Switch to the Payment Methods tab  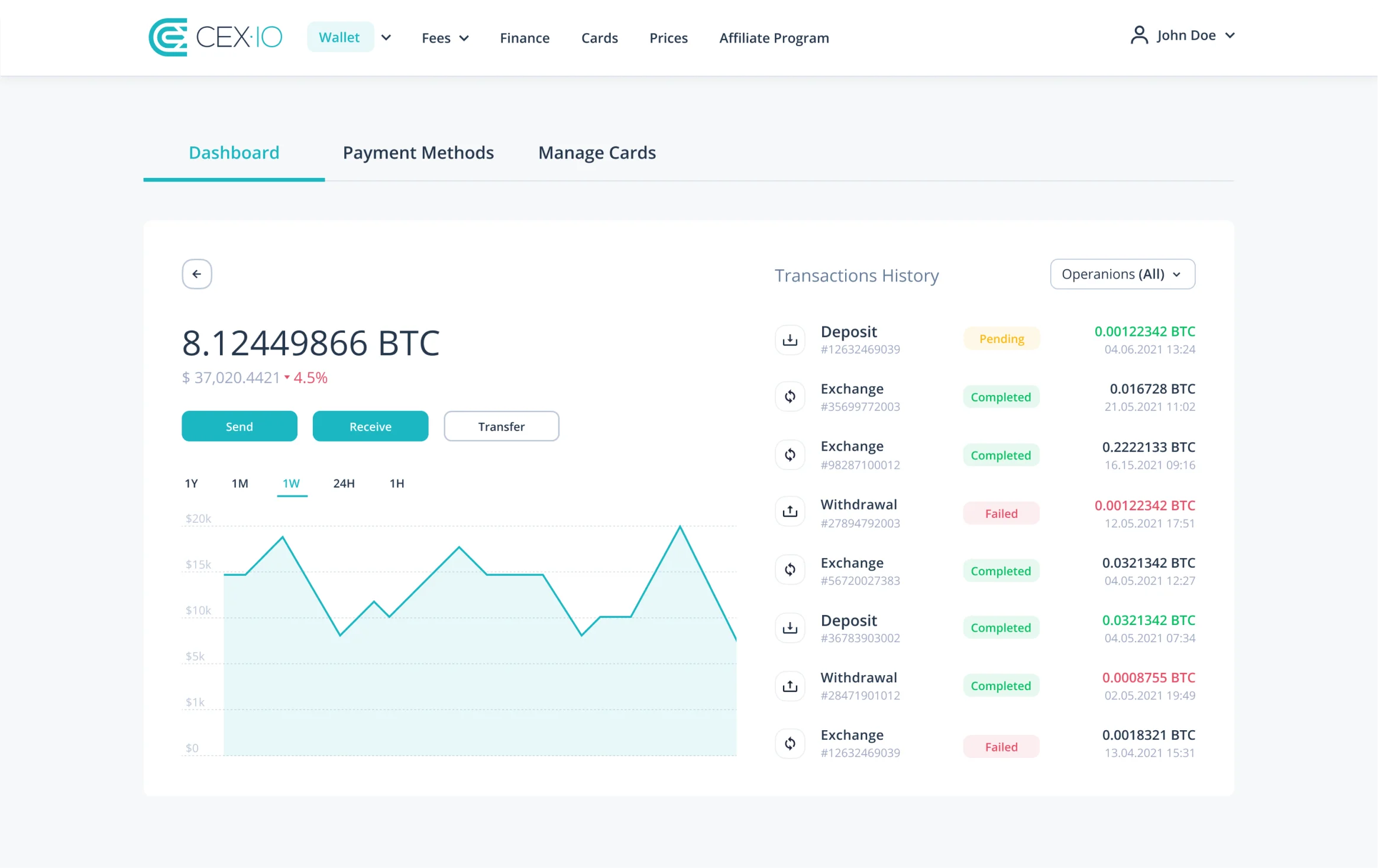coord(418,152)
